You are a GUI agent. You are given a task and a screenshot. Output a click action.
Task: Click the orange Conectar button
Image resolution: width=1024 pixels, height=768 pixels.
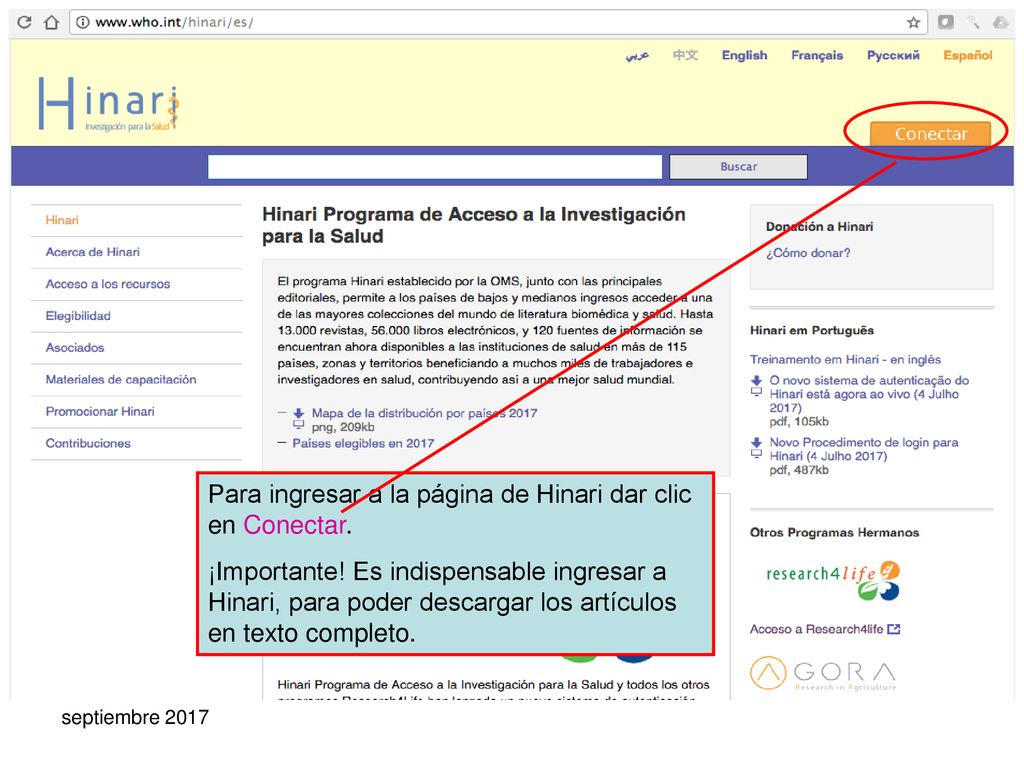click(931, 134)
